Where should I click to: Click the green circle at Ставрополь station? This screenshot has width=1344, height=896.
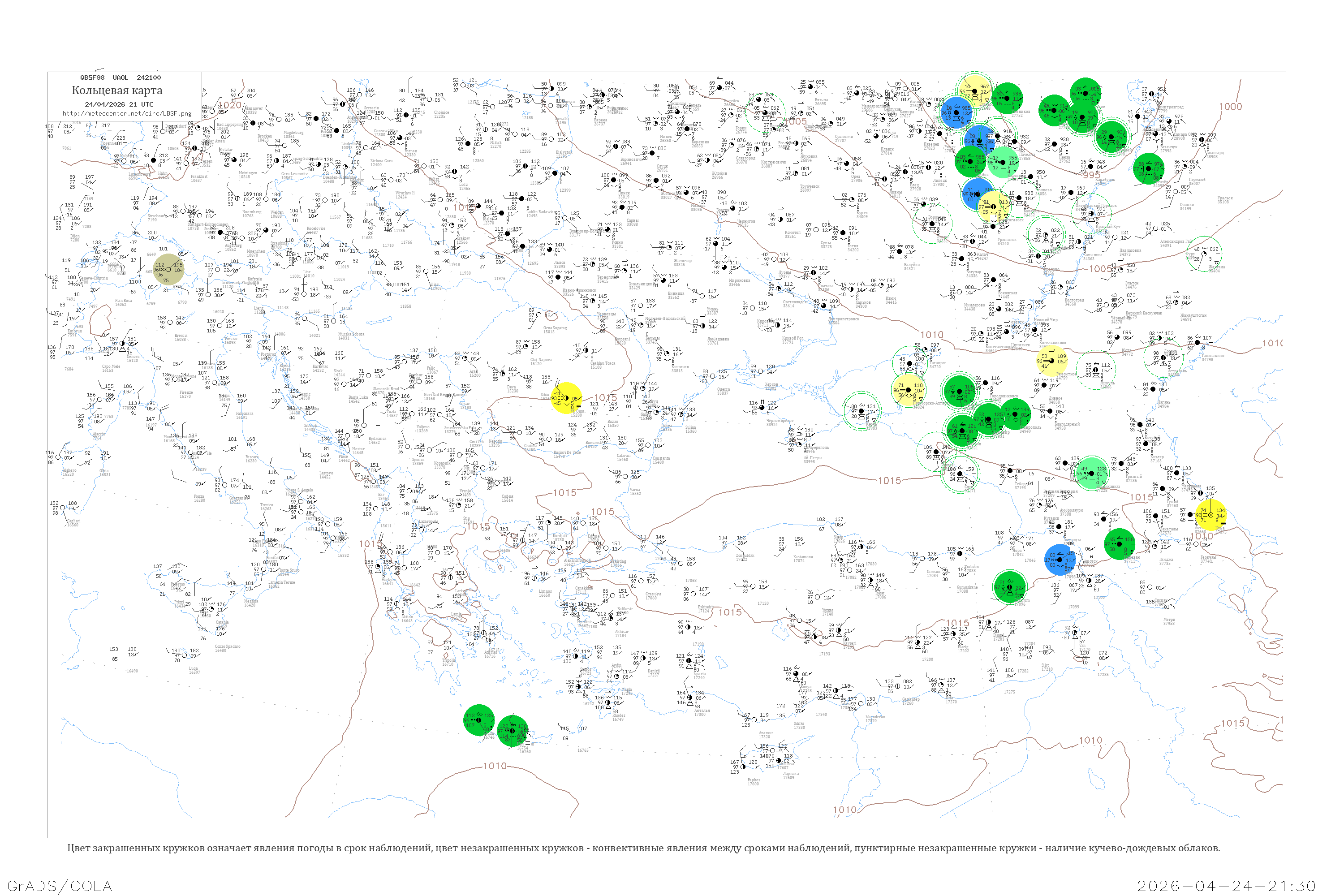pos(1016,414)
